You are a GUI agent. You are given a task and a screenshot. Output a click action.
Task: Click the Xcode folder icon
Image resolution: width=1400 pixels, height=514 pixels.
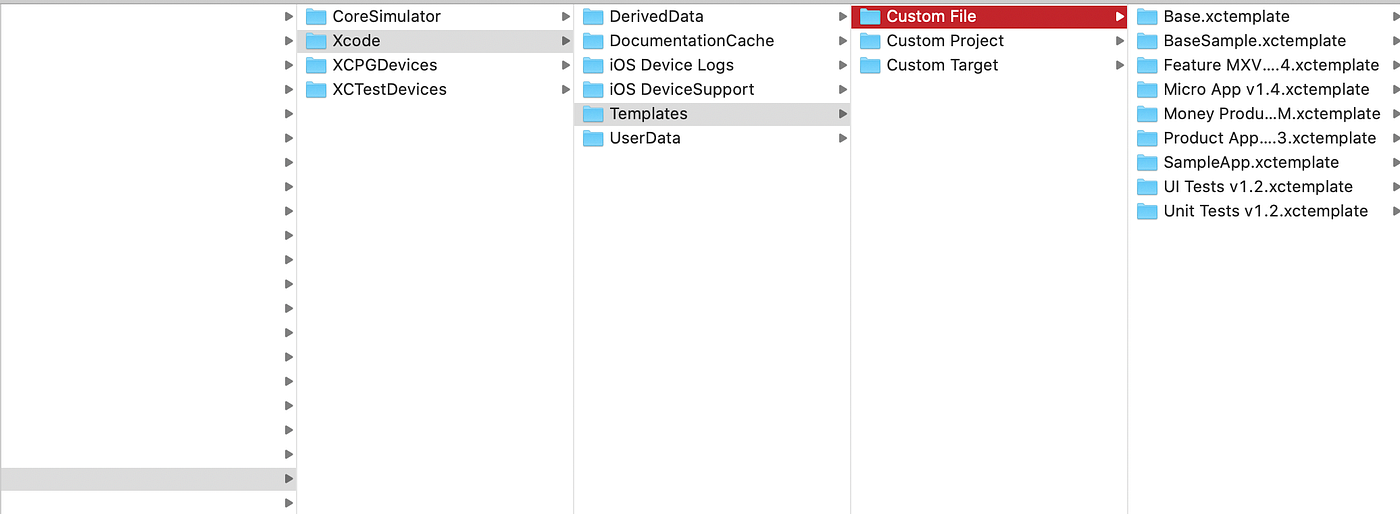coord(316,41)
